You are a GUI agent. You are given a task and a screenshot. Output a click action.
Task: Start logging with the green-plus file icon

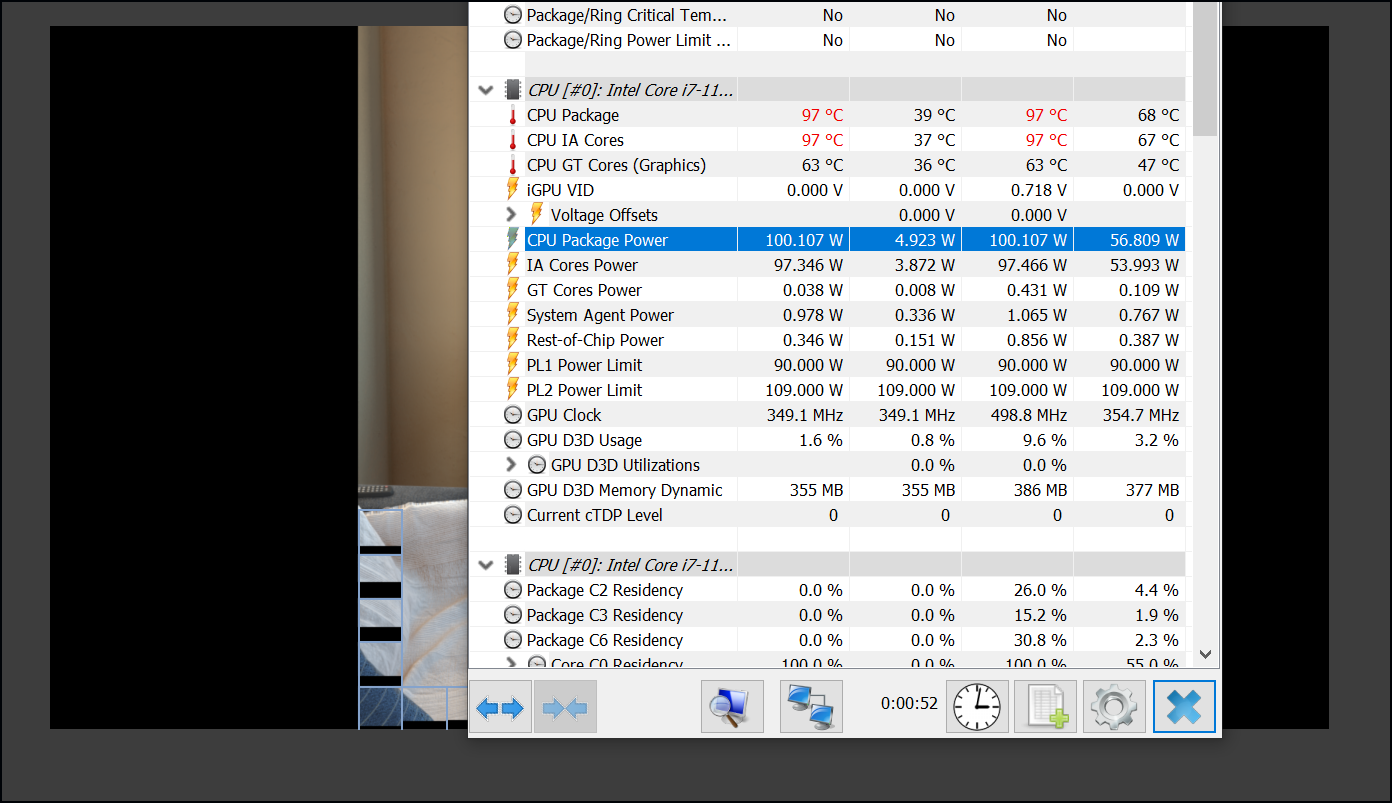1045,708
